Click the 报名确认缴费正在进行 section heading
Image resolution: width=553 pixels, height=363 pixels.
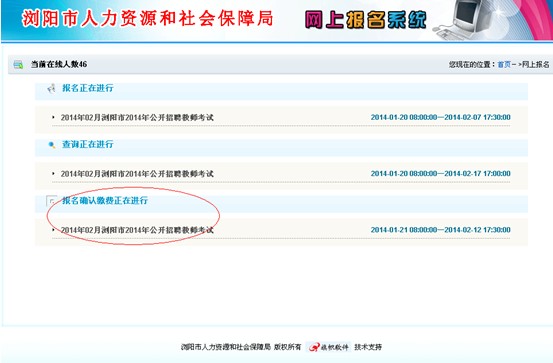pyautogui.click(x=105, y=201)
